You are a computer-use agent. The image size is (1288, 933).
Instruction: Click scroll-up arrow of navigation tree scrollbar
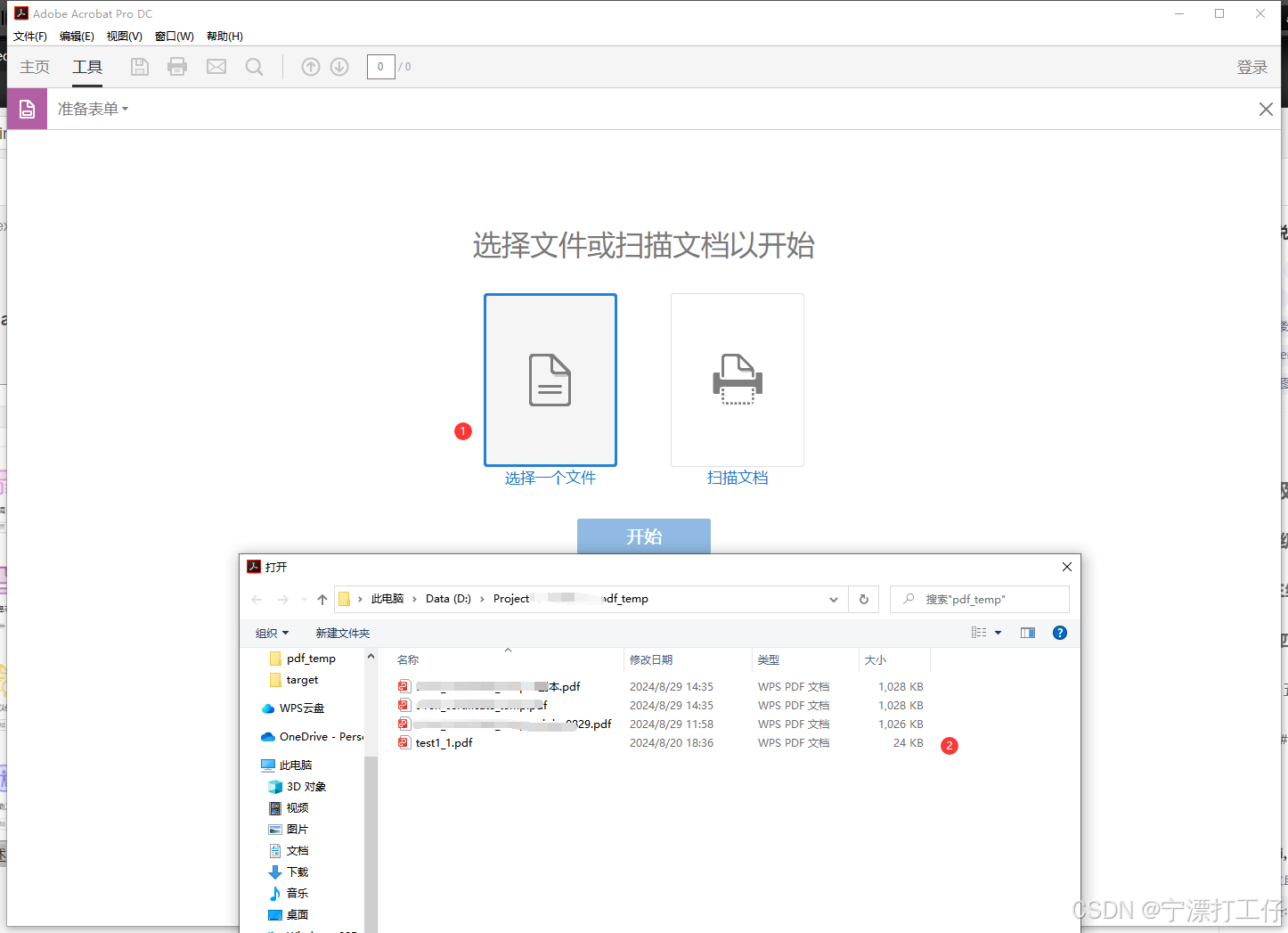coord(371,658)
